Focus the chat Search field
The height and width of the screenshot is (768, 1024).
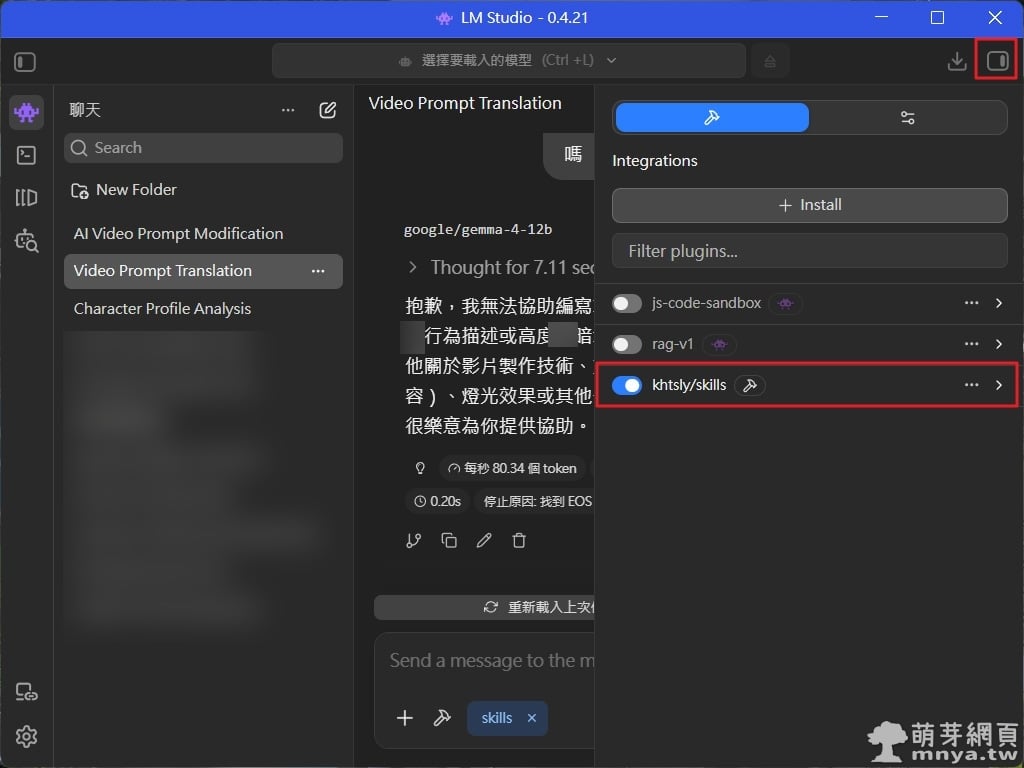[203, 148]
